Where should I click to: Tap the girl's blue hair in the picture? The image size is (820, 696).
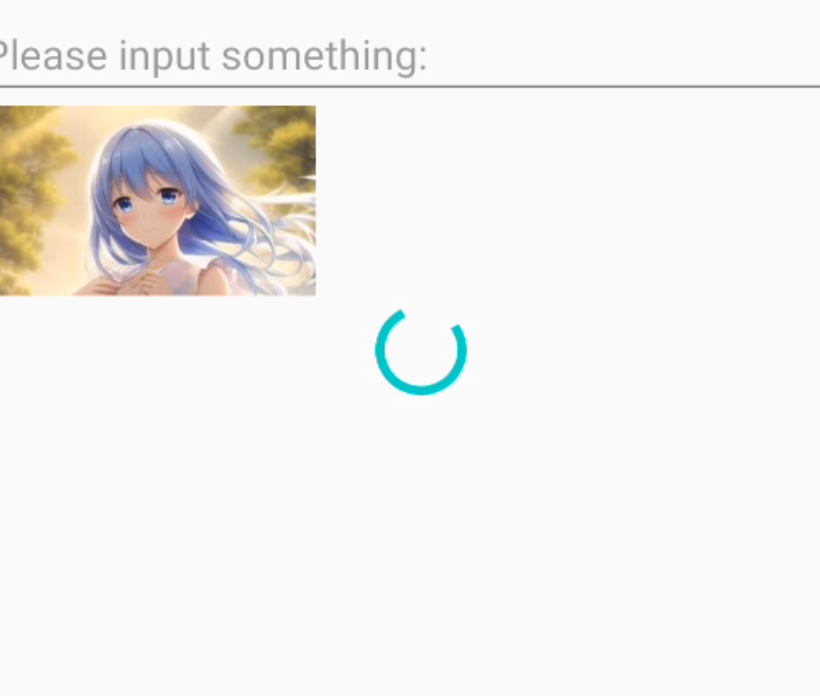coord(141,152)
